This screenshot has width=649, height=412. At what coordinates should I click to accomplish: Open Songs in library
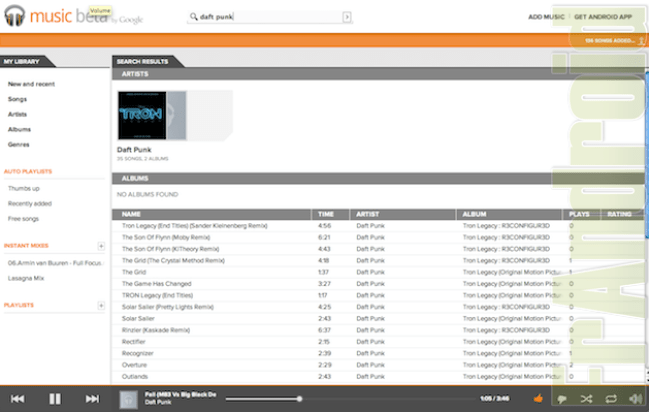(17, 99)
